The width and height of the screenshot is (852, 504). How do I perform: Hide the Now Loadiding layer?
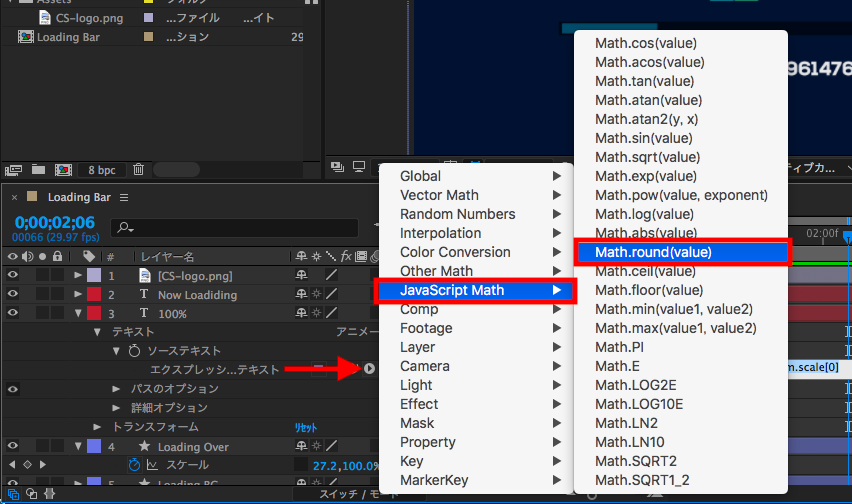tap(13, 294)
